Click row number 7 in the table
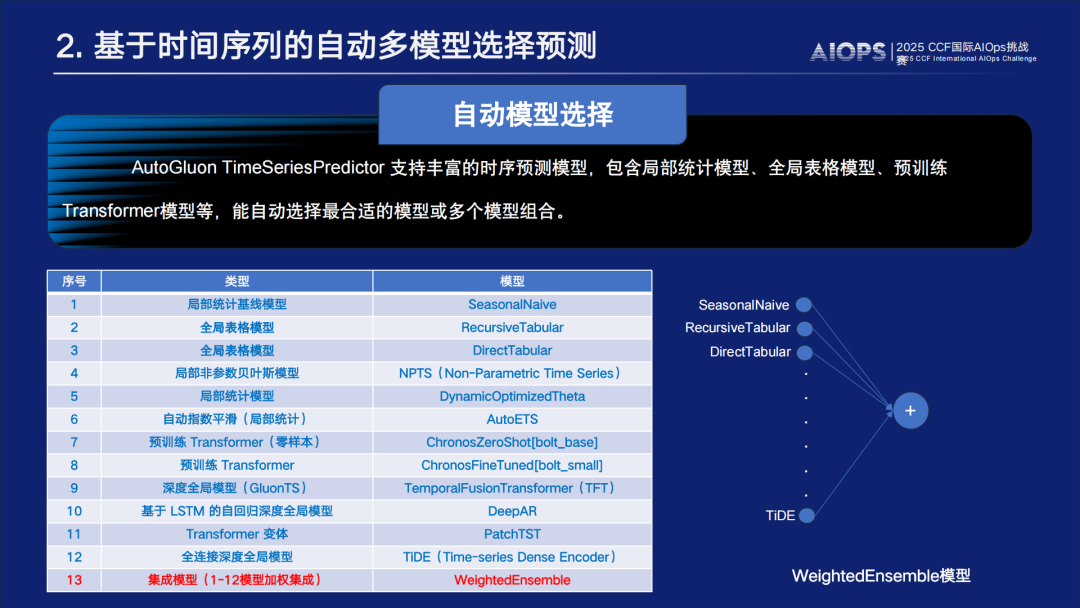The width and height of the screenshot is (1080, 608). click(74, 442)
